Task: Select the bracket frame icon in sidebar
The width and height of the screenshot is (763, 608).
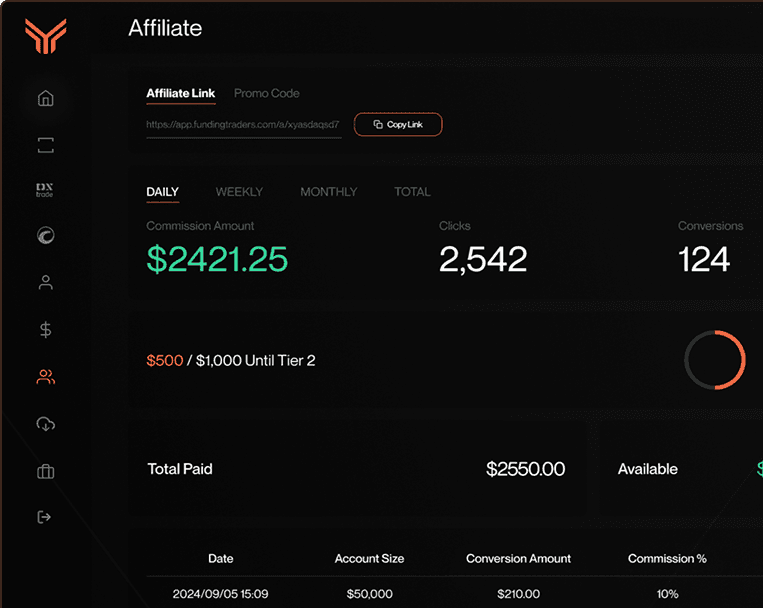Action: coord(46,145)
